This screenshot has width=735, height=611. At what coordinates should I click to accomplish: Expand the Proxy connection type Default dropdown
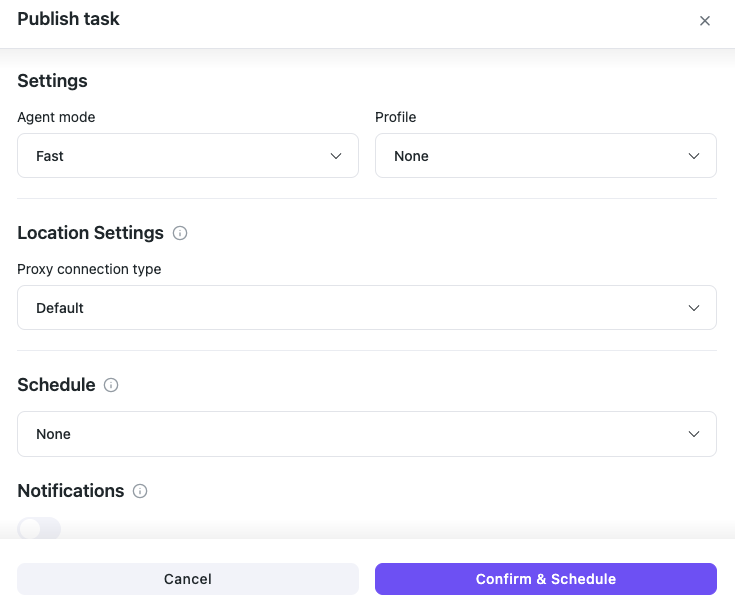(367, 308)
